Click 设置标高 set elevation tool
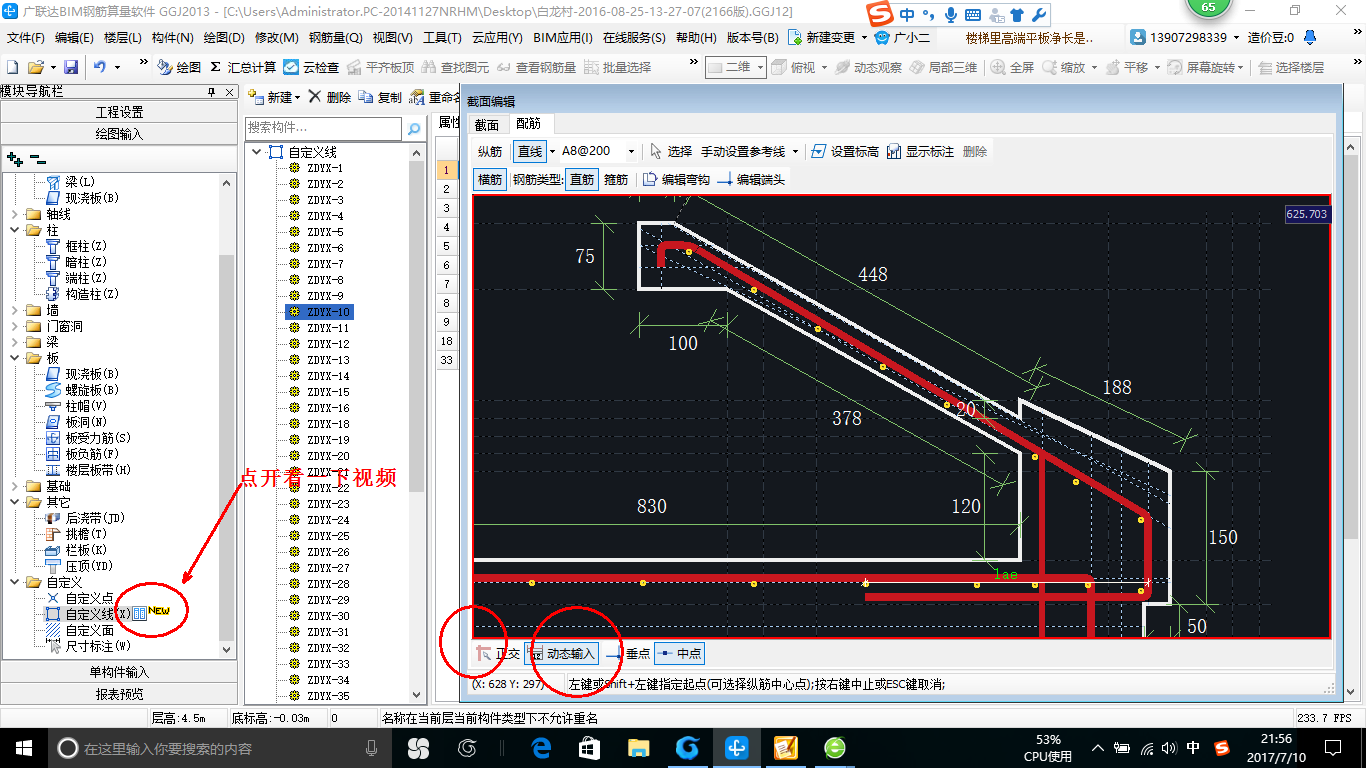The width and height of the screenshot is (1366, 768). (844, 151)
